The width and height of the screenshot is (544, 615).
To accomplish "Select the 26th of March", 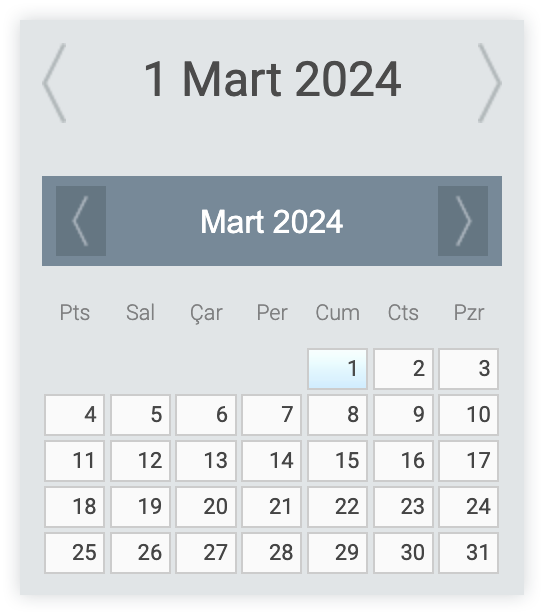I will [x=140, y=553].
